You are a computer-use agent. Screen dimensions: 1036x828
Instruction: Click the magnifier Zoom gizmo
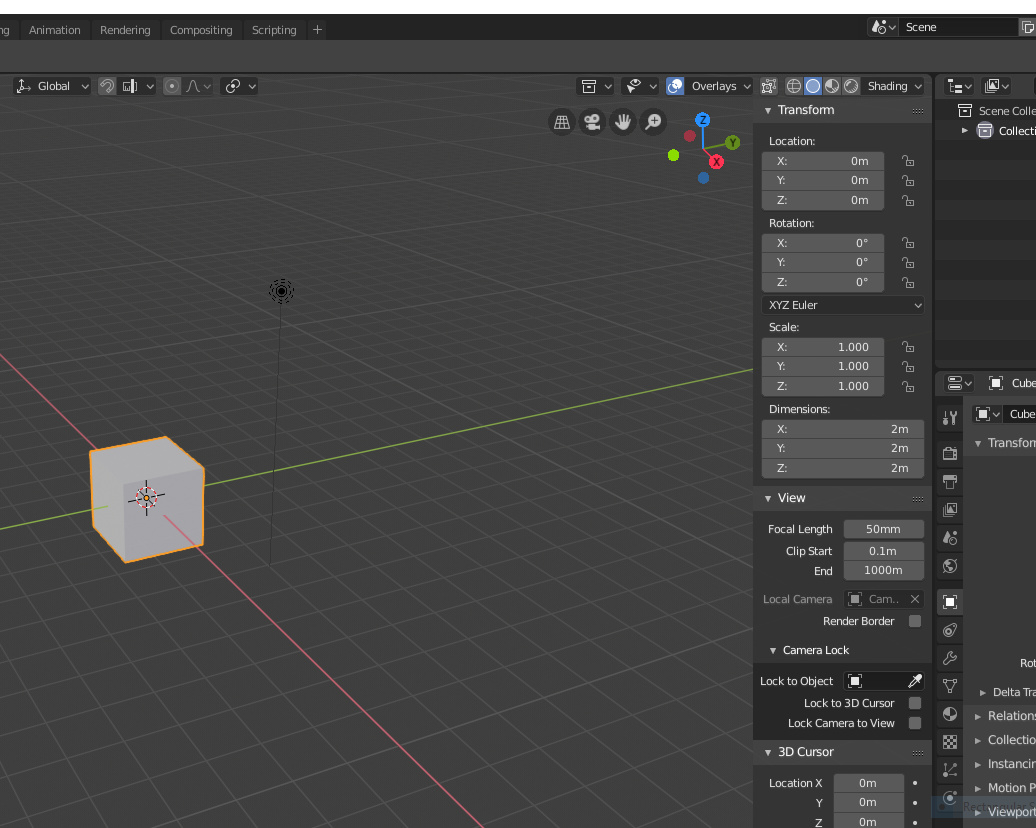(x=651, y=122)
